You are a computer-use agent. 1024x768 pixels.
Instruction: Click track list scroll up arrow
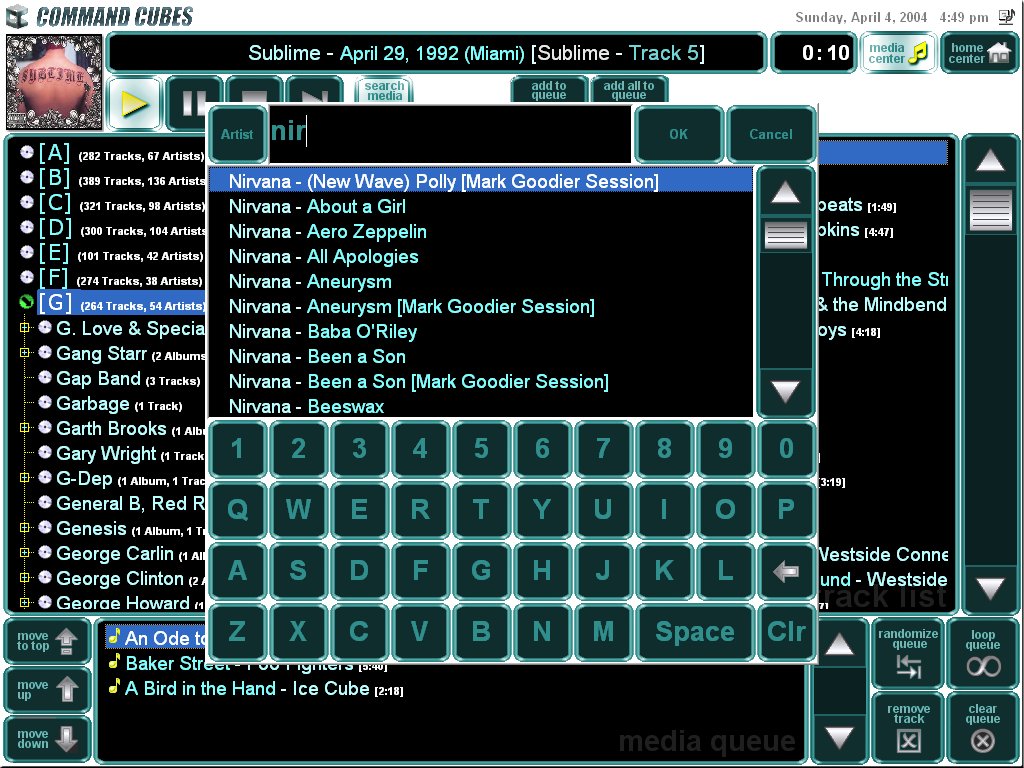pos(990,160)
